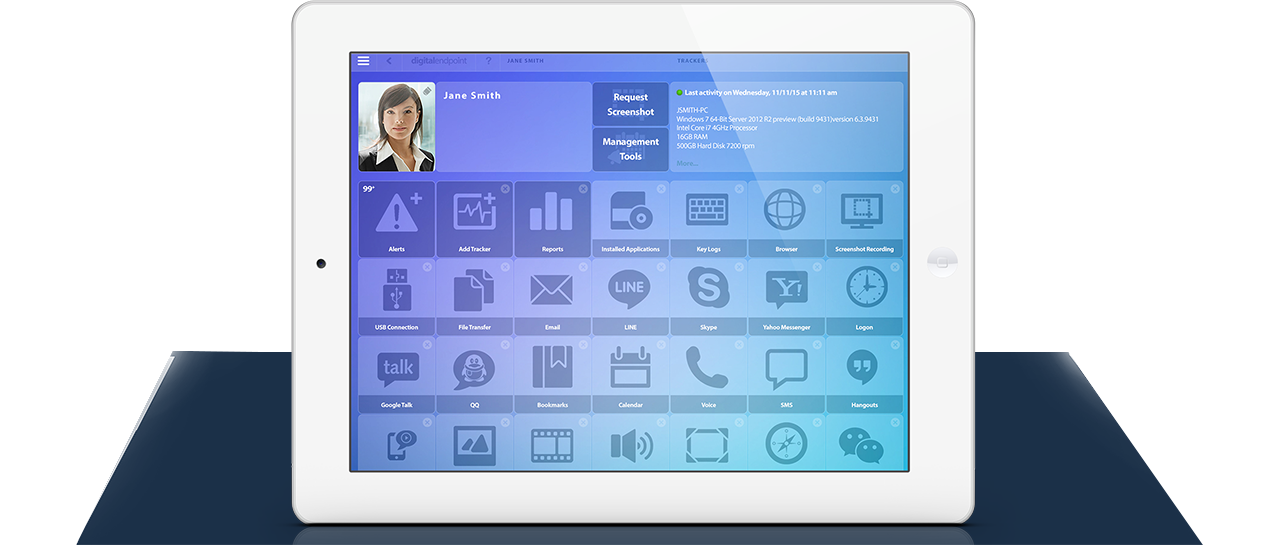The height and width of the screenshot is (545, 1280).
Task: Open the Logon tracker
Action: (x=864, y=297)
